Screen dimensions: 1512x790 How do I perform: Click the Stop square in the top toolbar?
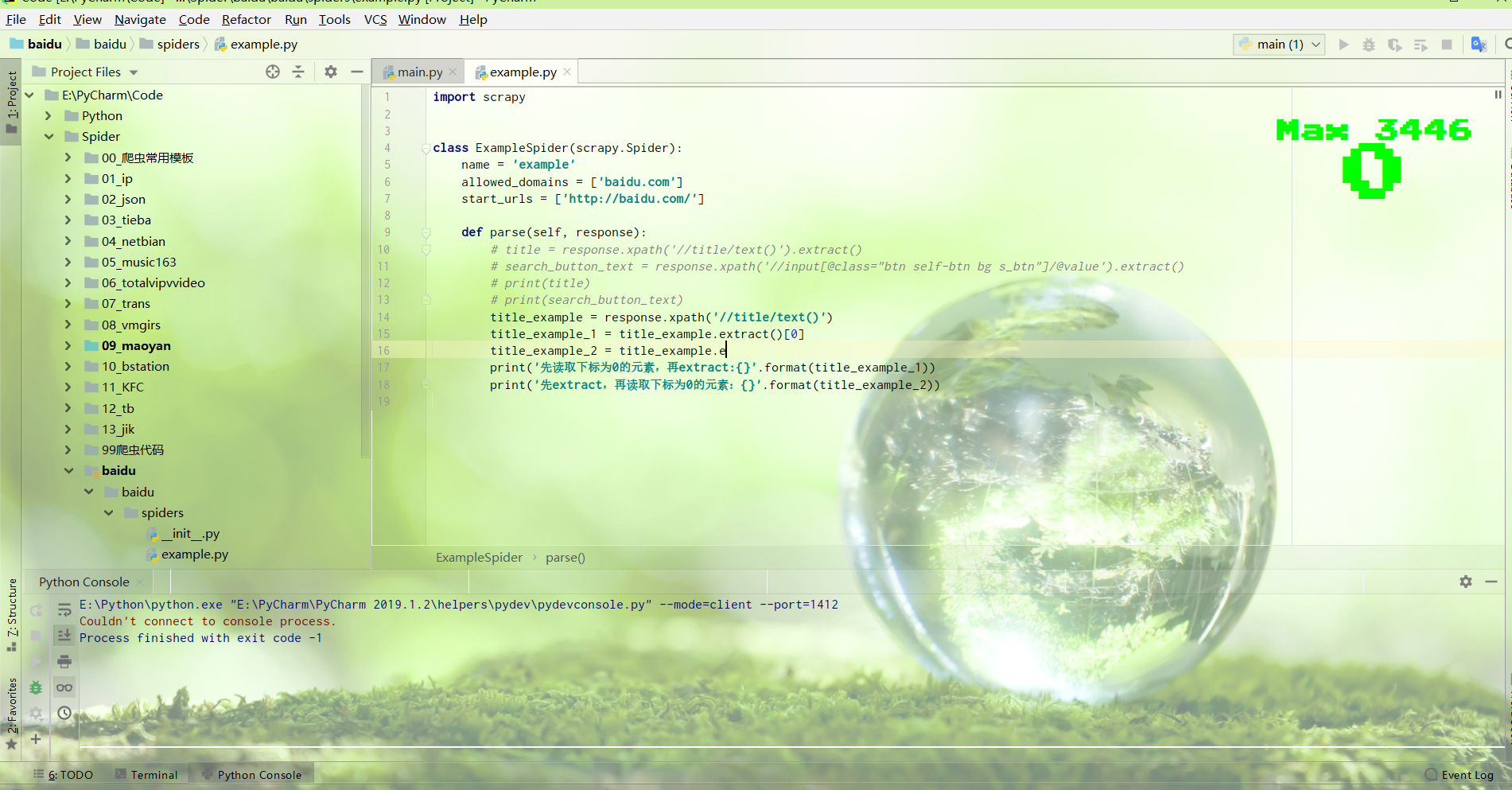point(1447,45)
